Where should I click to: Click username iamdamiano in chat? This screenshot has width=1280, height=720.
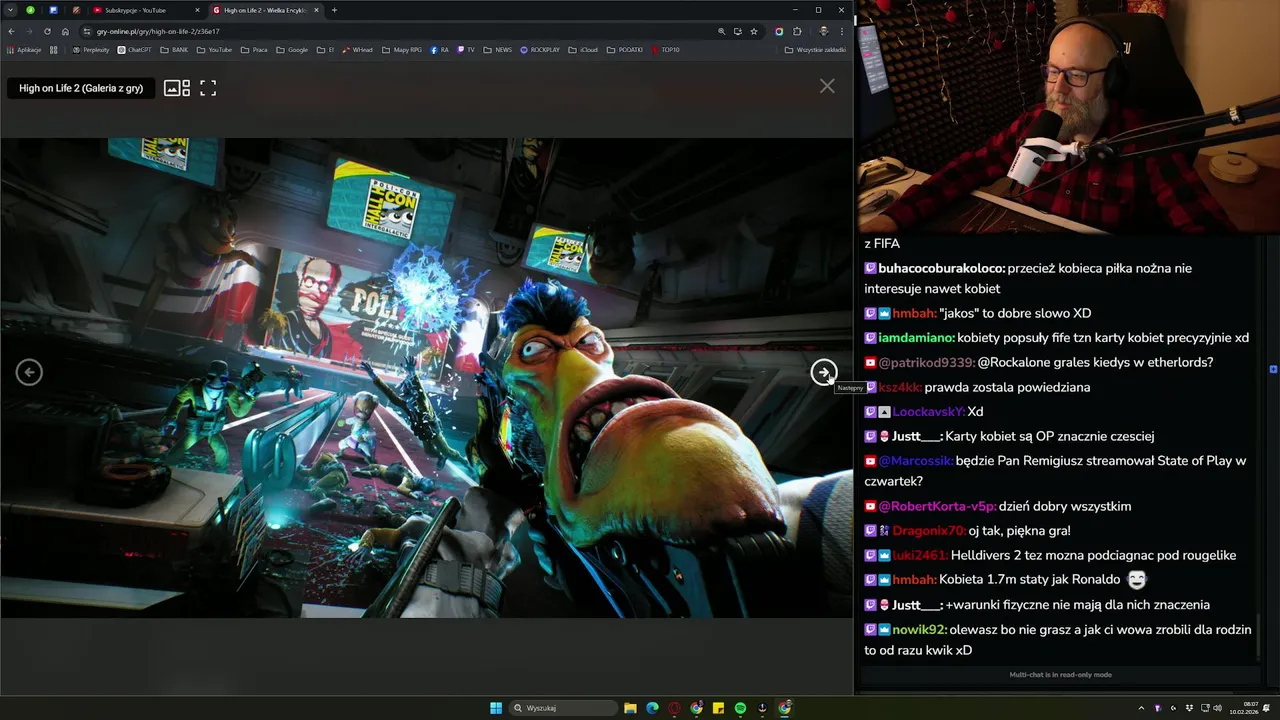[x=916, y=338]
